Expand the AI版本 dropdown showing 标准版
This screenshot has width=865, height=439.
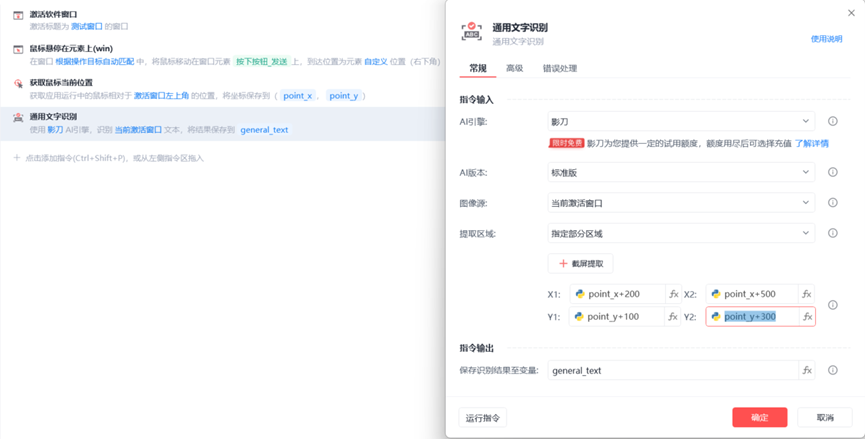pyautogui.click(x=680, y=172)
